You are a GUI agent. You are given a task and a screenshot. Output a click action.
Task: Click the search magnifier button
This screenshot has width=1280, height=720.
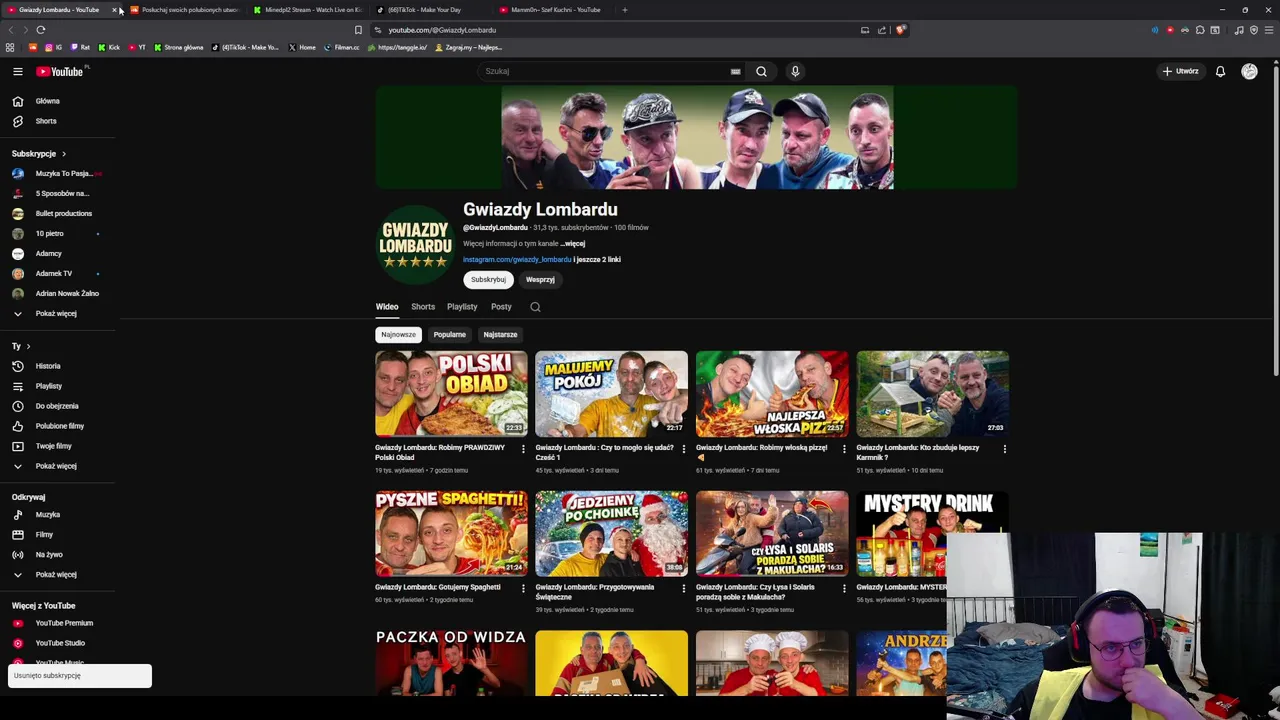point(761,71)
